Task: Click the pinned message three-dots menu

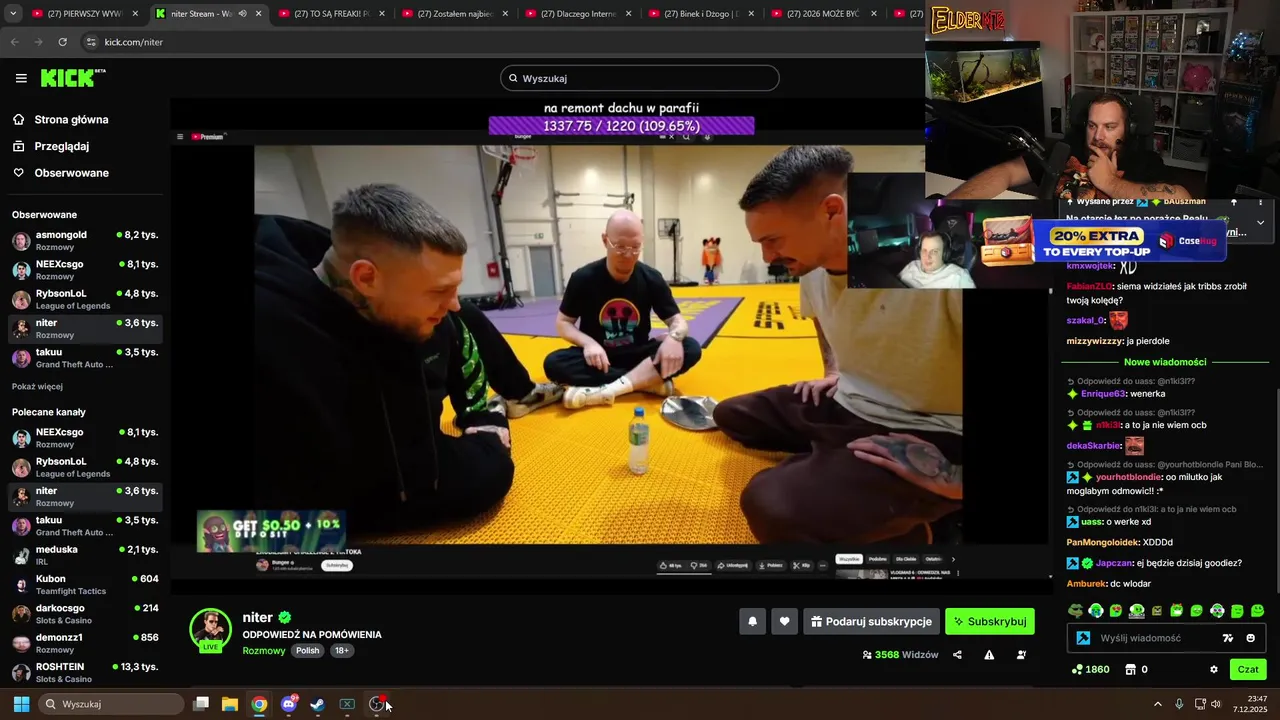Action: pos(1260,202)
